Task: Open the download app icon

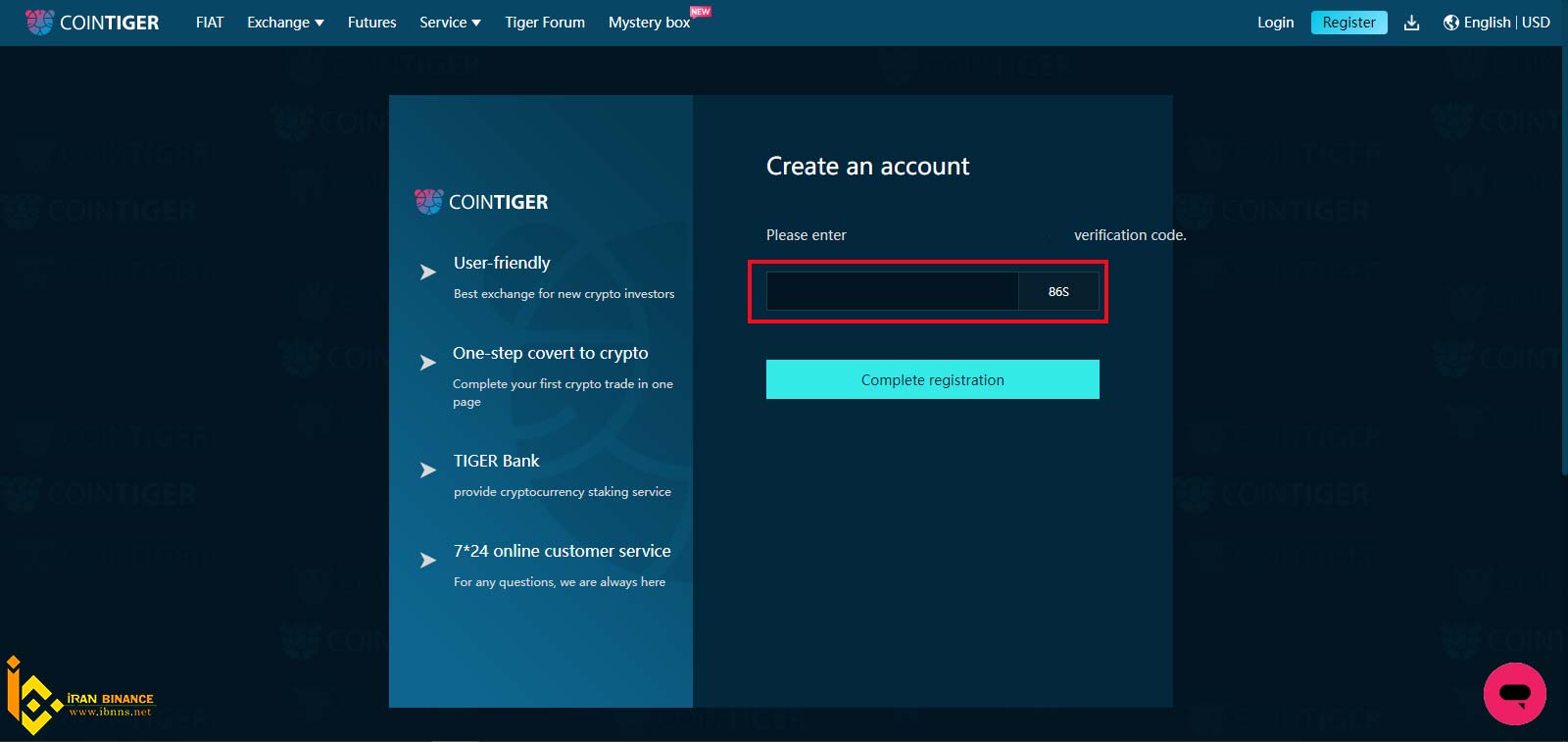Action: tap(1411, 23)
